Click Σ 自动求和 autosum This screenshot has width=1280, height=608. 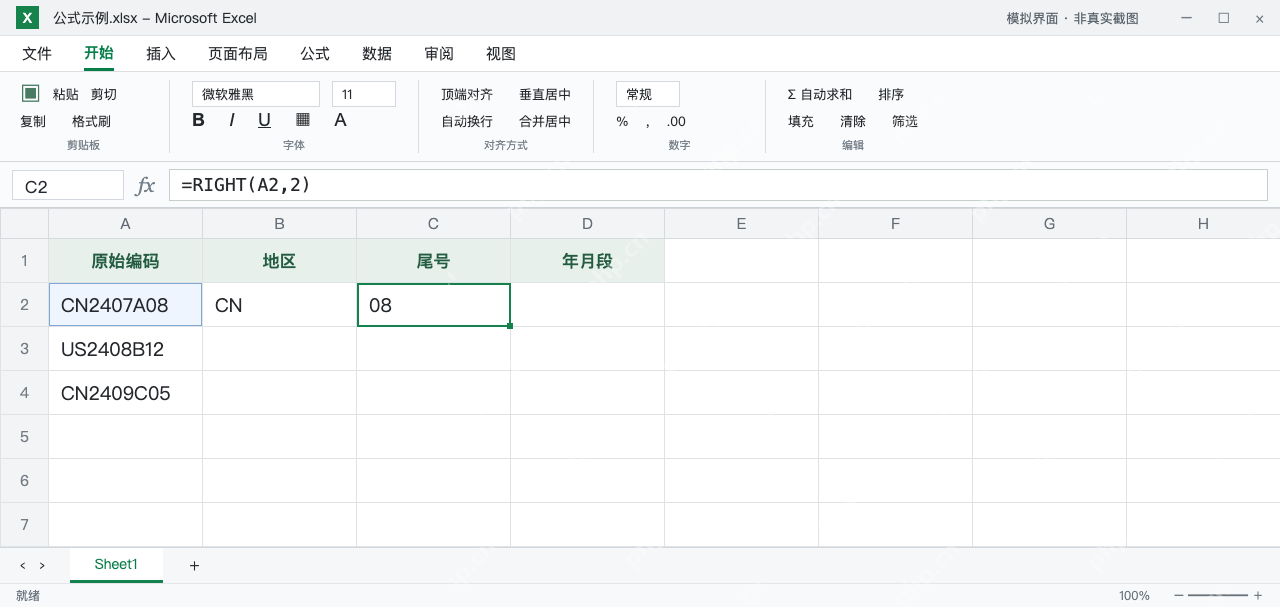coord(820,94)
